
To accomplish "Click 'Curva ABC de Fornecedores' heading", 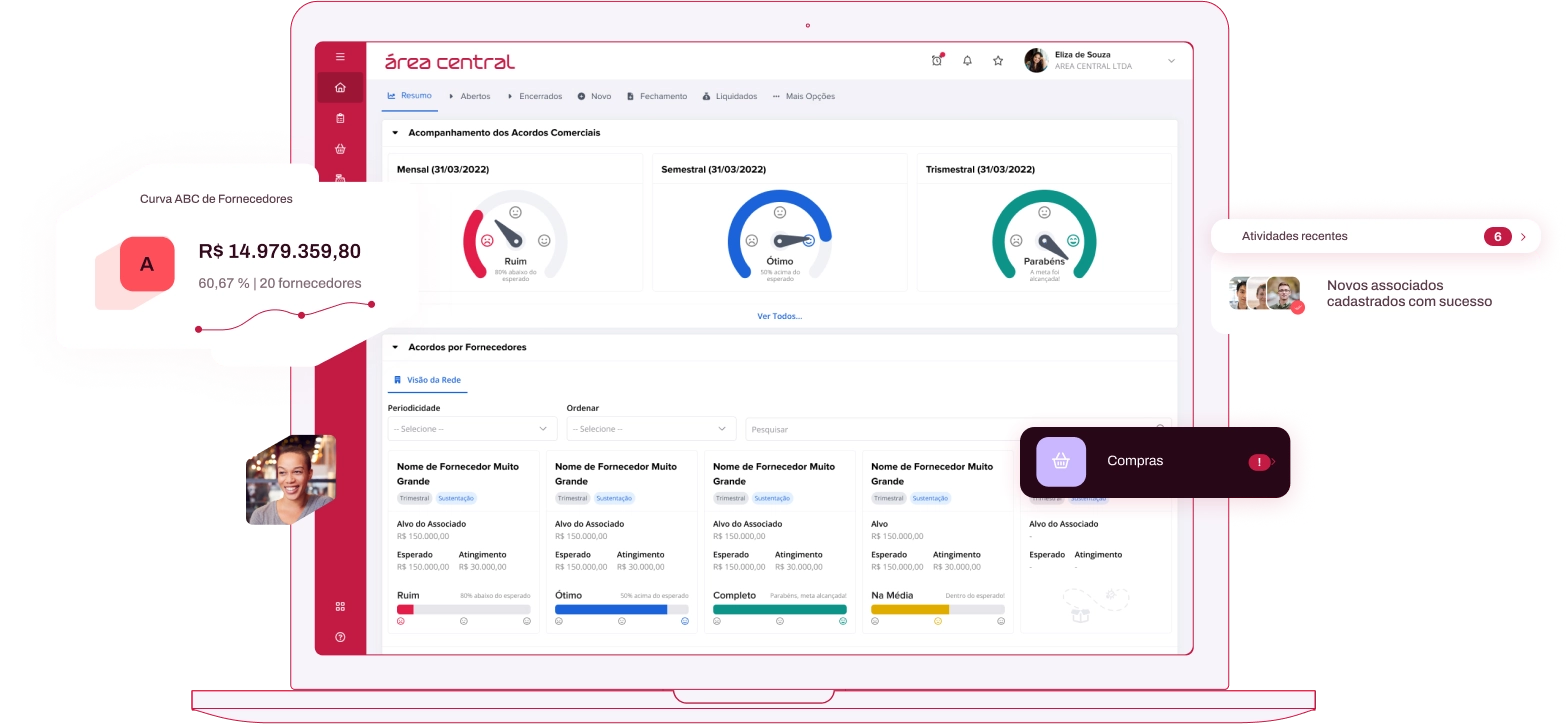I will 216,199.
